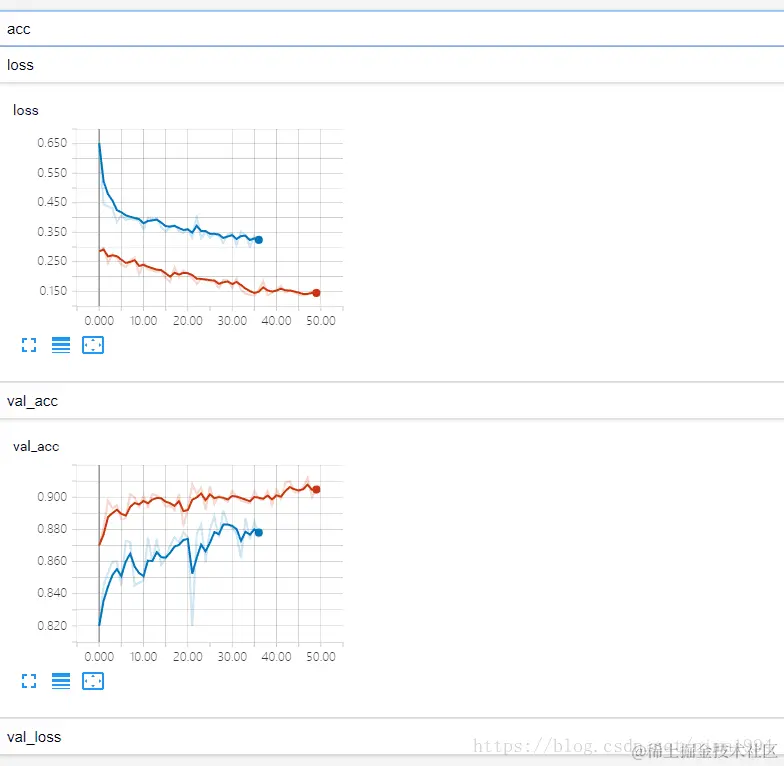Screen dimensions: 784x766
Task: Click the 50.00 x-axis label on loss chart
Action: click(321, 321)
